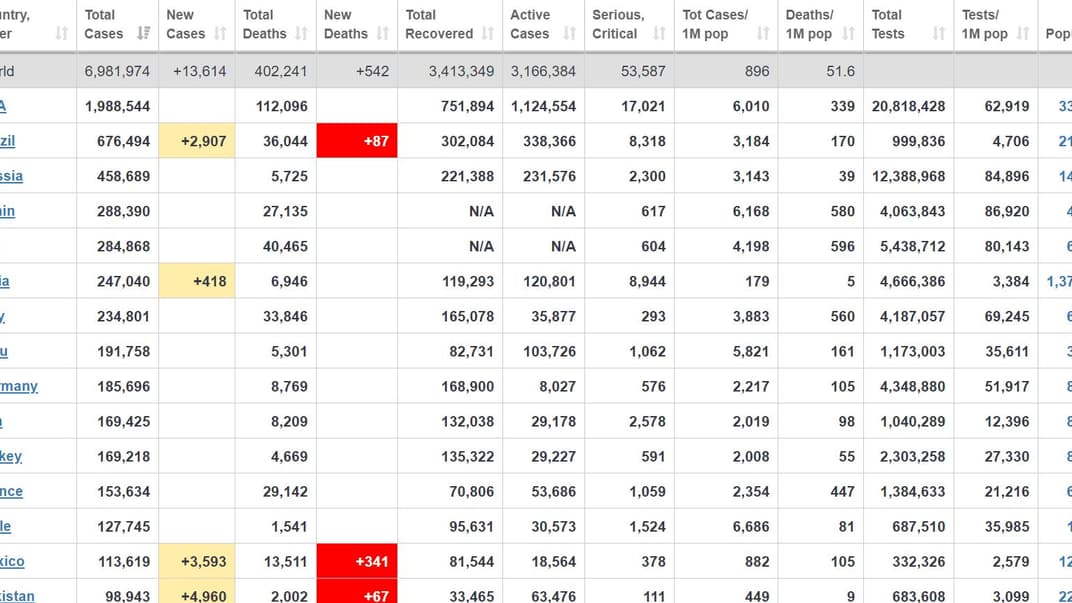1072x603 pixels.
Task: Open the Mexico country link
Action: (12, 561)
